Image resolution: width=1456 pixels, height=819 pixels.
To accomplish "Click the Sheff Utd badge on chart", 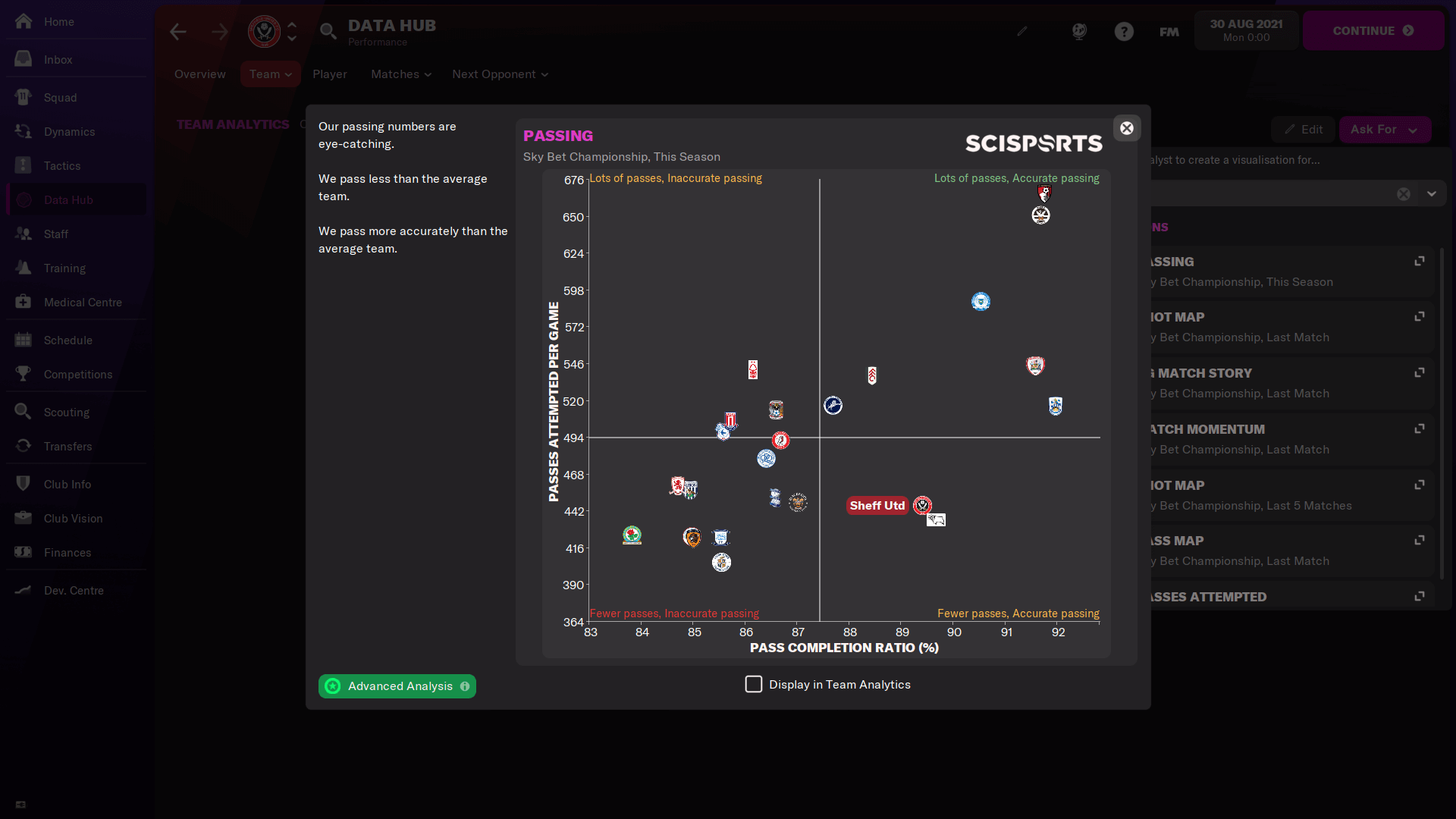I will tap(922, 505).
